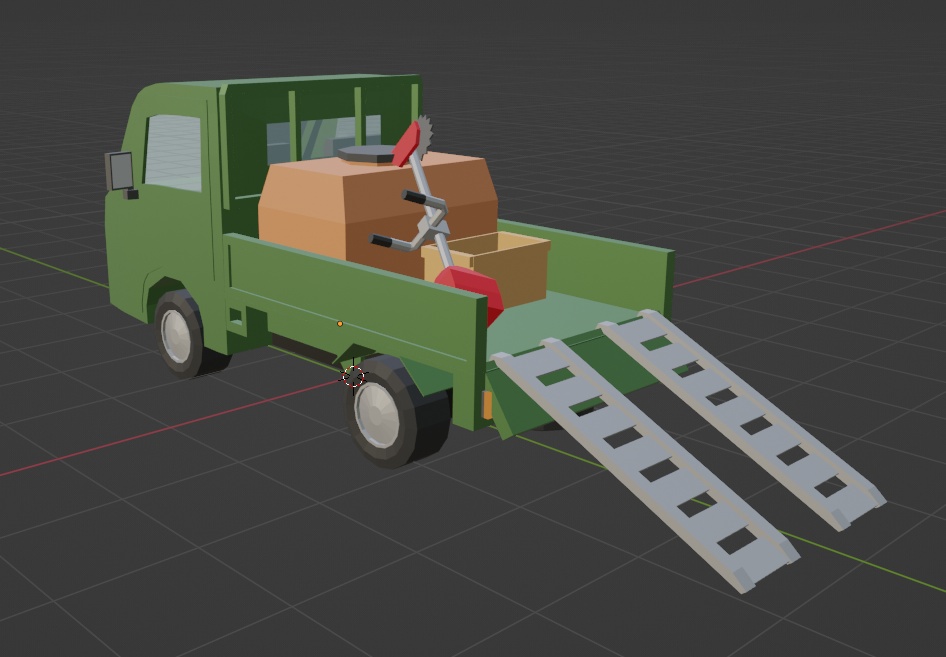Click the cab door window
This screenshot has height=657, width=946.
click(173, 153)
